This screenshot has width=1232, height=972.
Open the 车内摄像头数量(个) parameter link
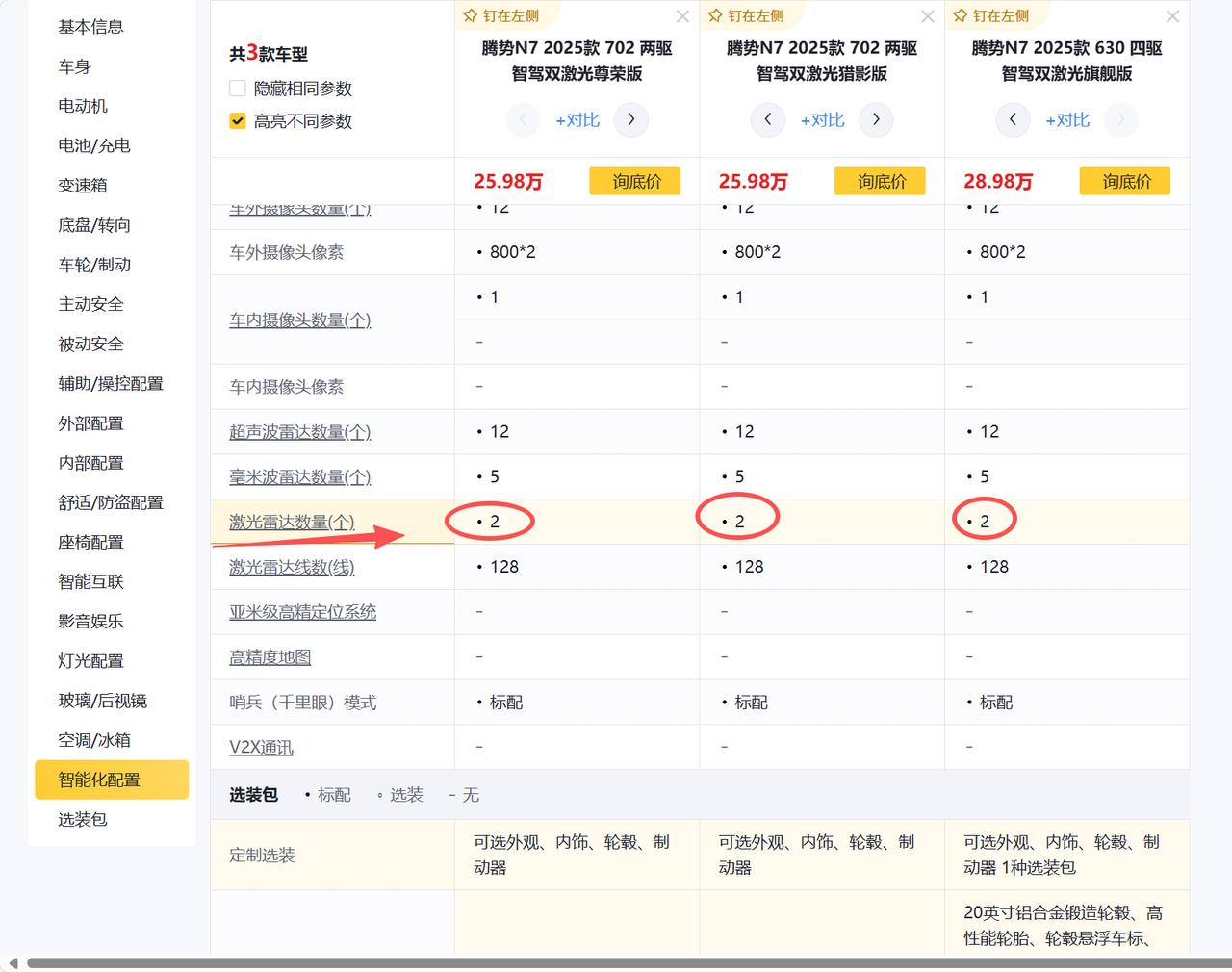[x=300, y=320]
